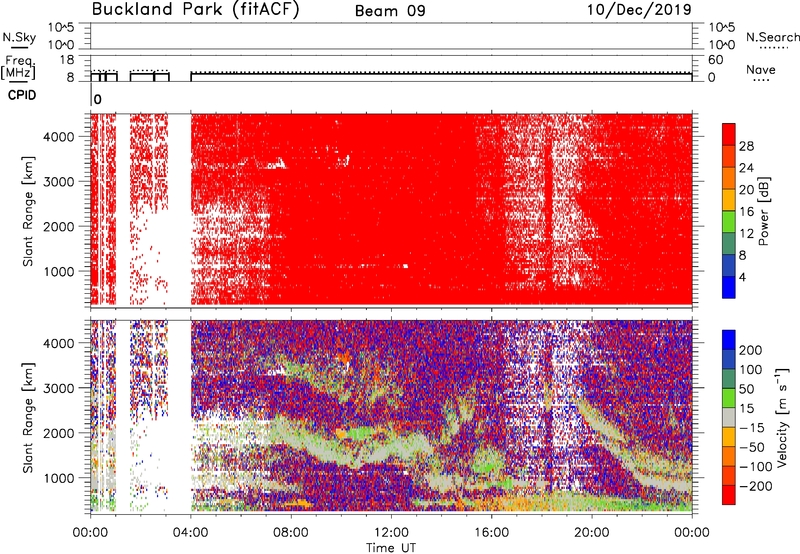
Task: Click the 'N.Sky' legend label
Action: pyautogui.click(x=19, y=37)
